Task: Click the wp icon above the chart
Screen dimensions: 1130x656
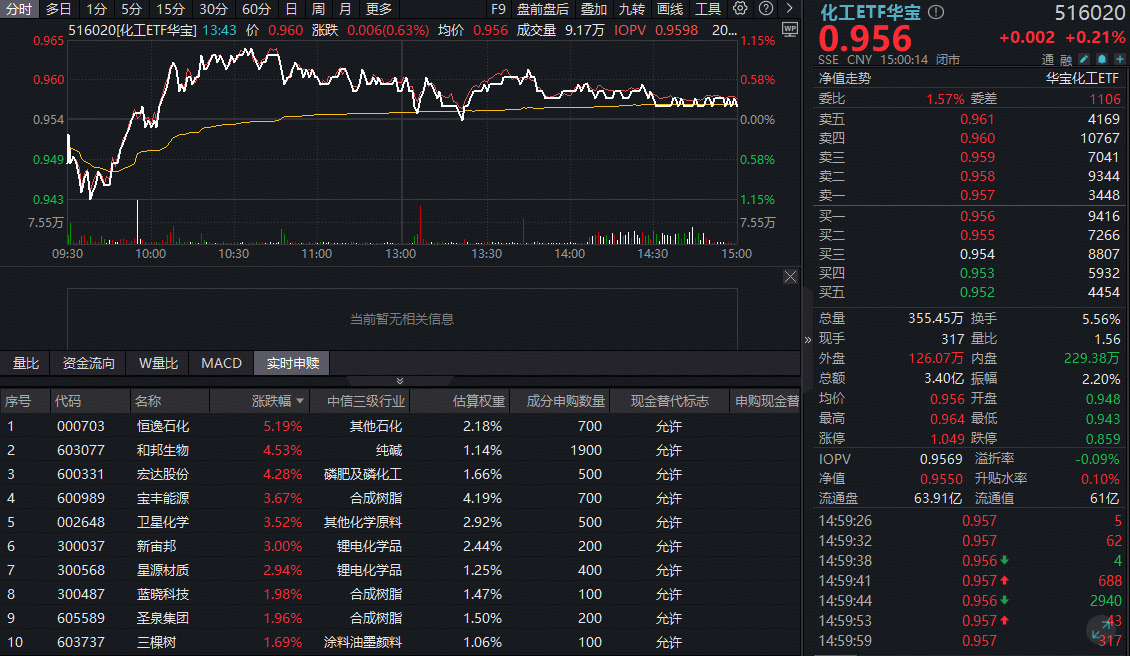Action: pyautogui.click(x=789, y=31)
